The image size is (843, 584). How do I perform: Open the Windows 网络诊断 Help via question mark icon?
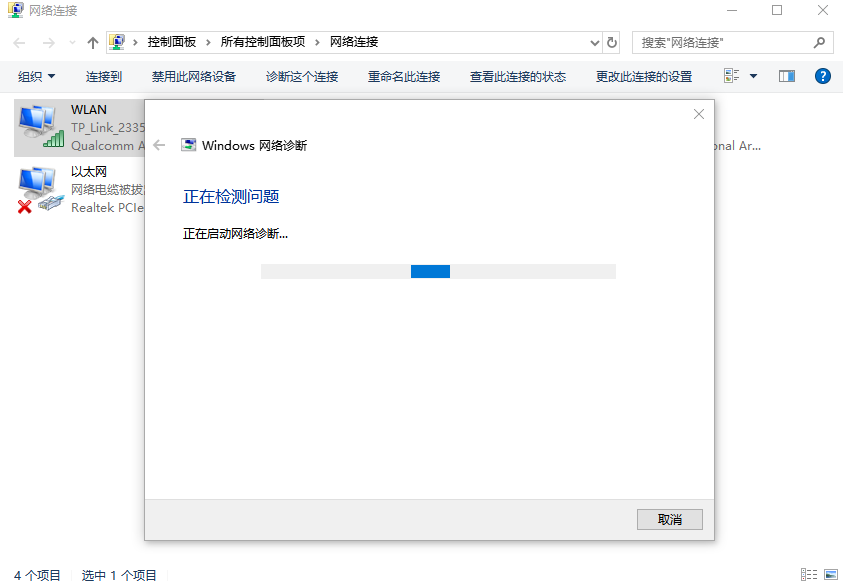pos(822,75)
